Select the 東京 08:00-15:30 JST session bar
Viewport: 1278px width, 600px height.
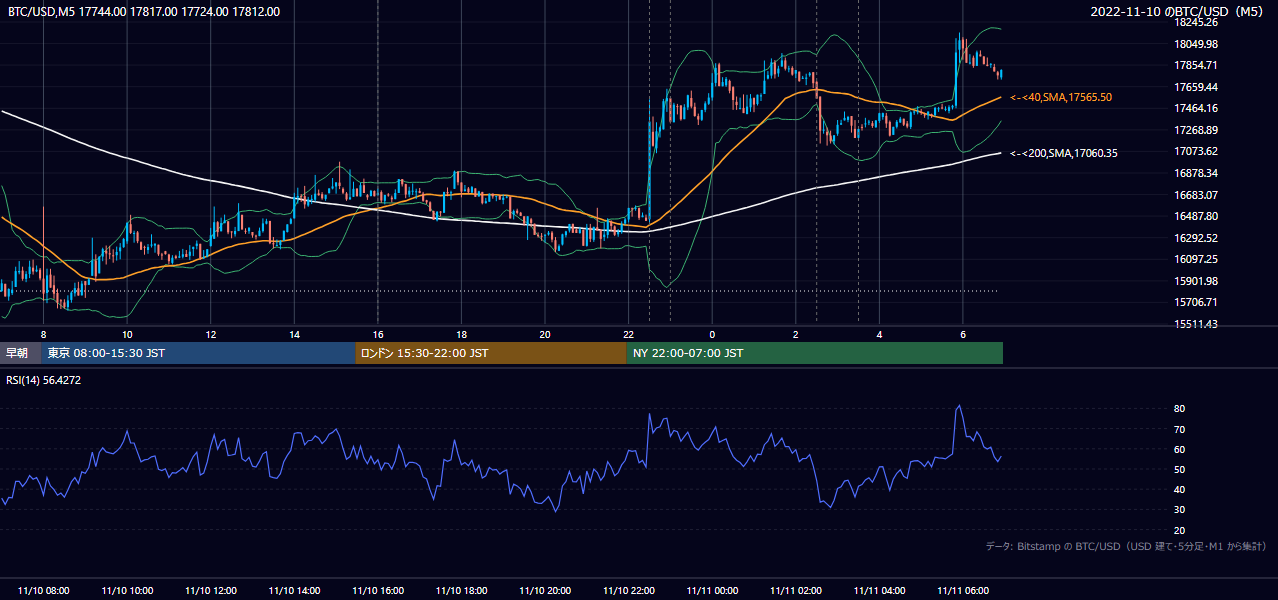point(198,353)
